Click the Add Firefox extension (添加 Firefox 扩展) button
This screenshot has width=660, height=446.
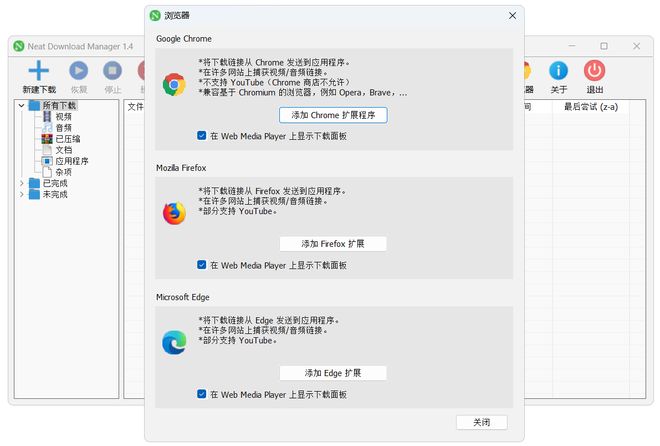point(333,244)
